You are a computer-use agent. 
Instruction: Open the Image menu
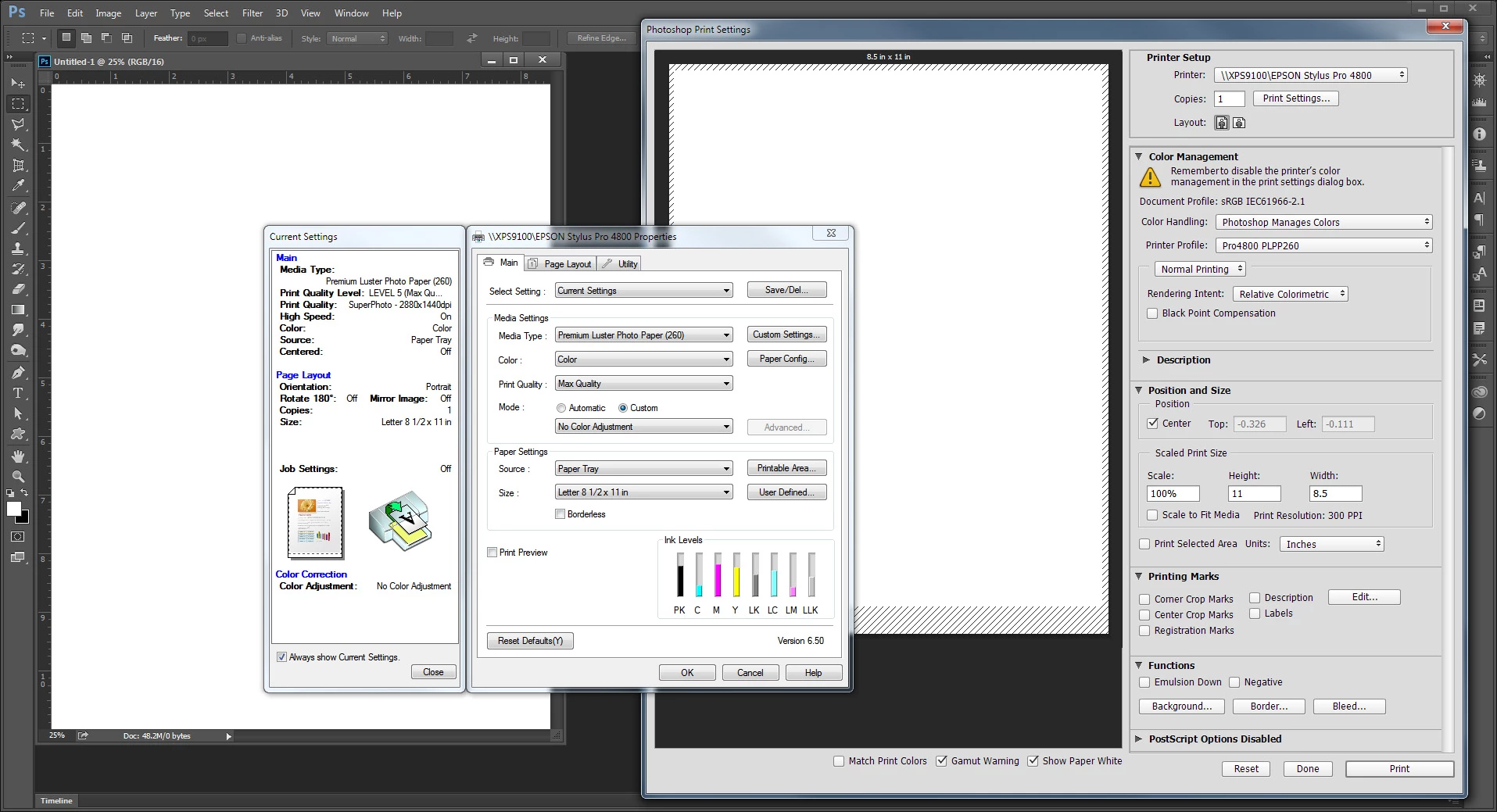pyautogui.click(x=108, y=13)
